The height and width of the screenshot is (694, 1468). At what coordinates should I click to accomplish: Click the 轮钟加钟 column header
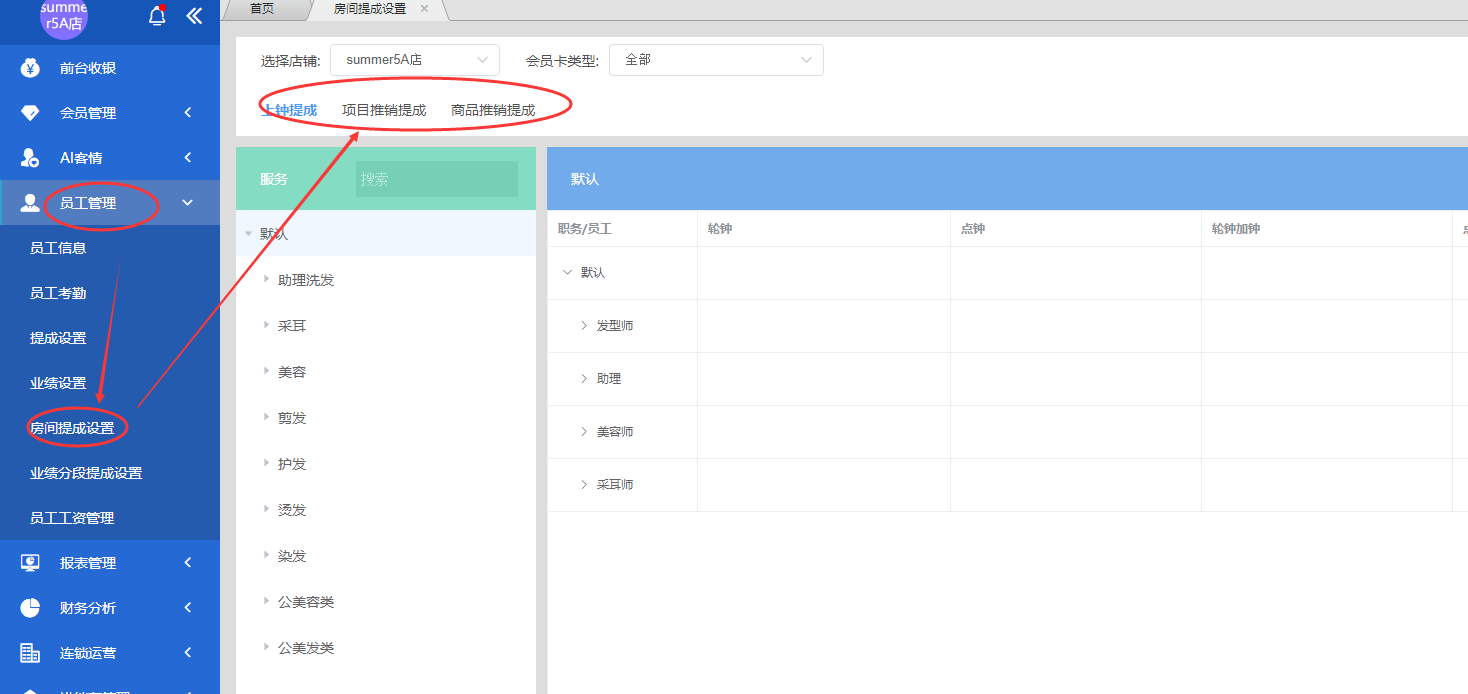[1236, 229]
